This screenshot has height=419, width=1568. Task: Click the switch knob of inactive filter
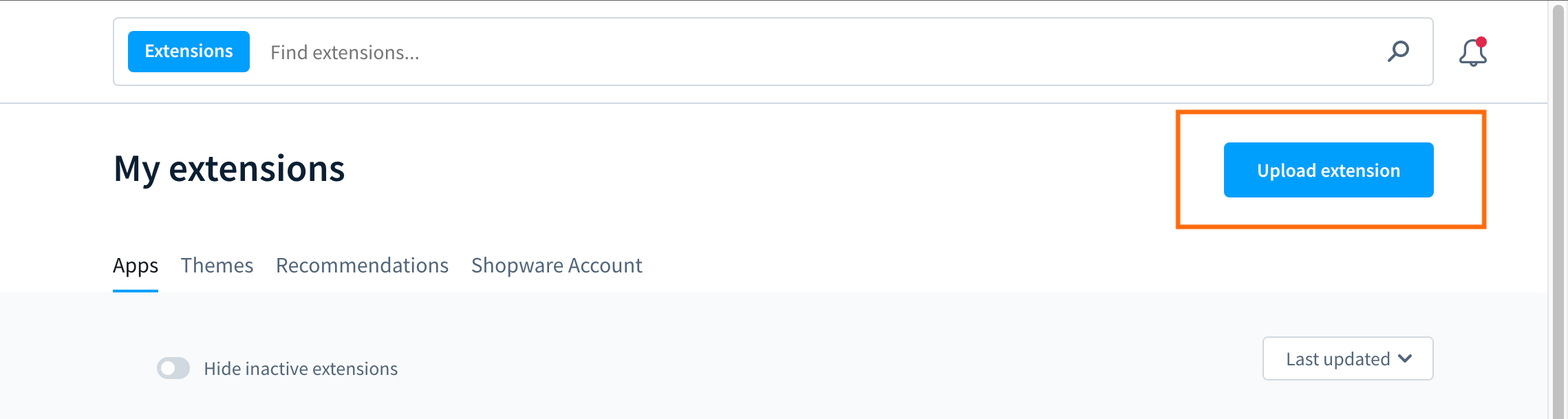(x=168, y=368)
